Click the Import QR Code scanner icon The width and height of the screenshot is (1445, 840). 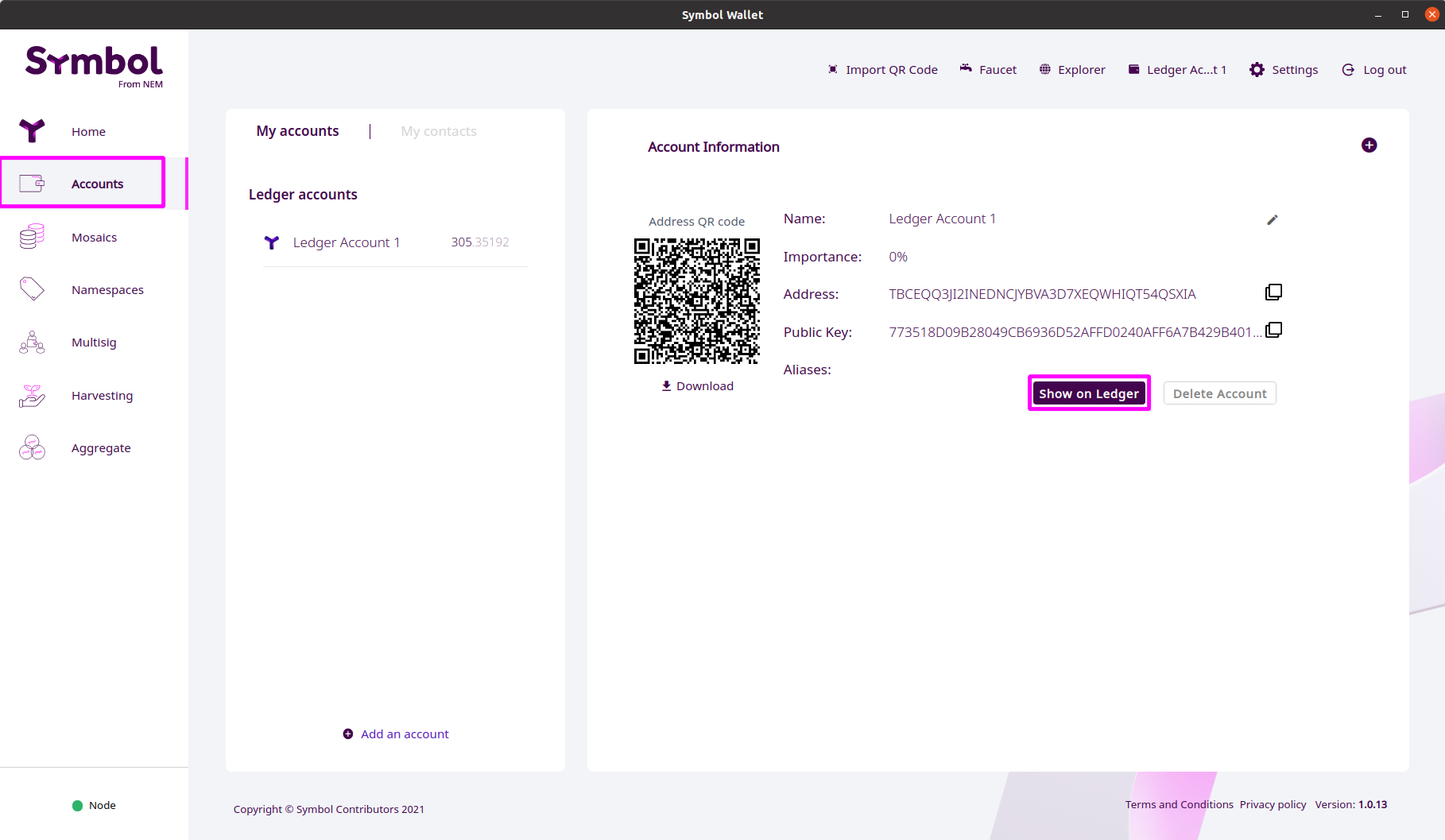pos(832,69)
